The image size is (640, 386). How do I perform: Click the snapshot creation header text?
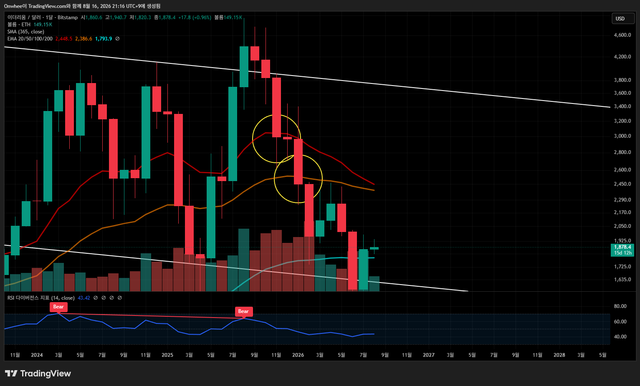click(82, 6)
